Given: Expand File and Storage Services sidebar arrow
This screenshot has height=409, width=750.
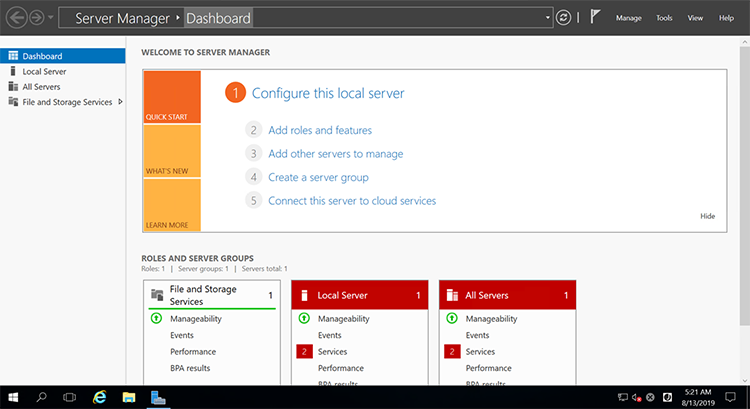Looking at the screenshot, I should 120,101.
